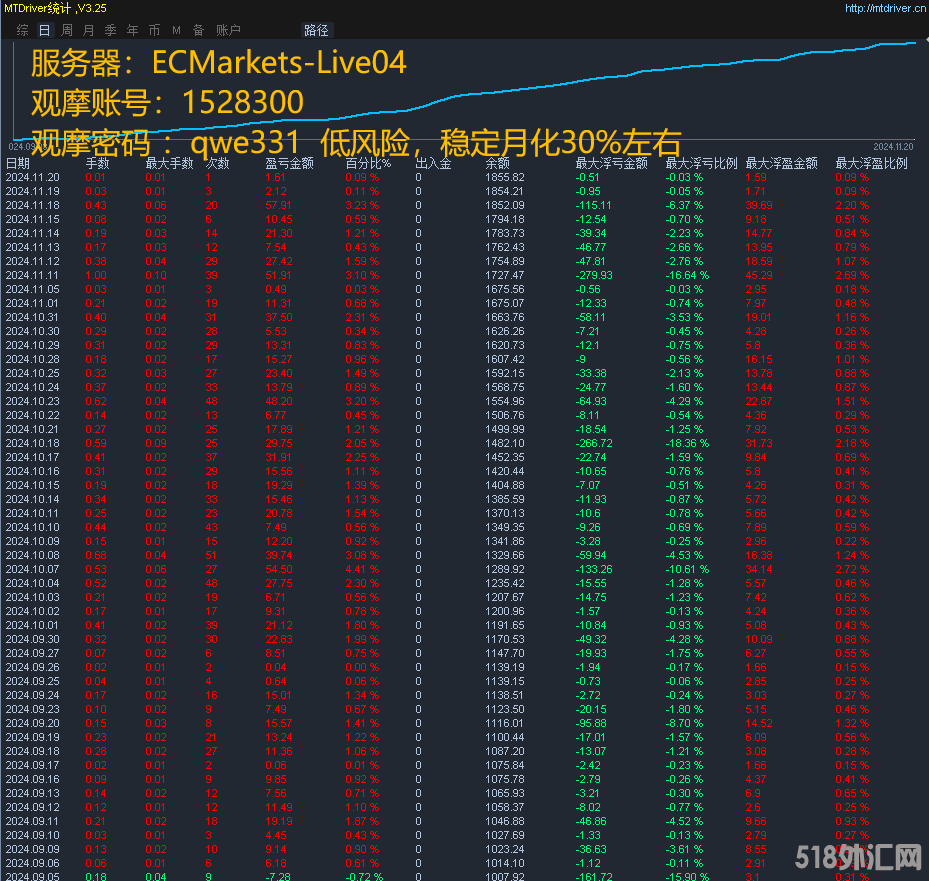
Task: Click max floating loss ratio -16.64 %
Action: (x=687, y=275)
